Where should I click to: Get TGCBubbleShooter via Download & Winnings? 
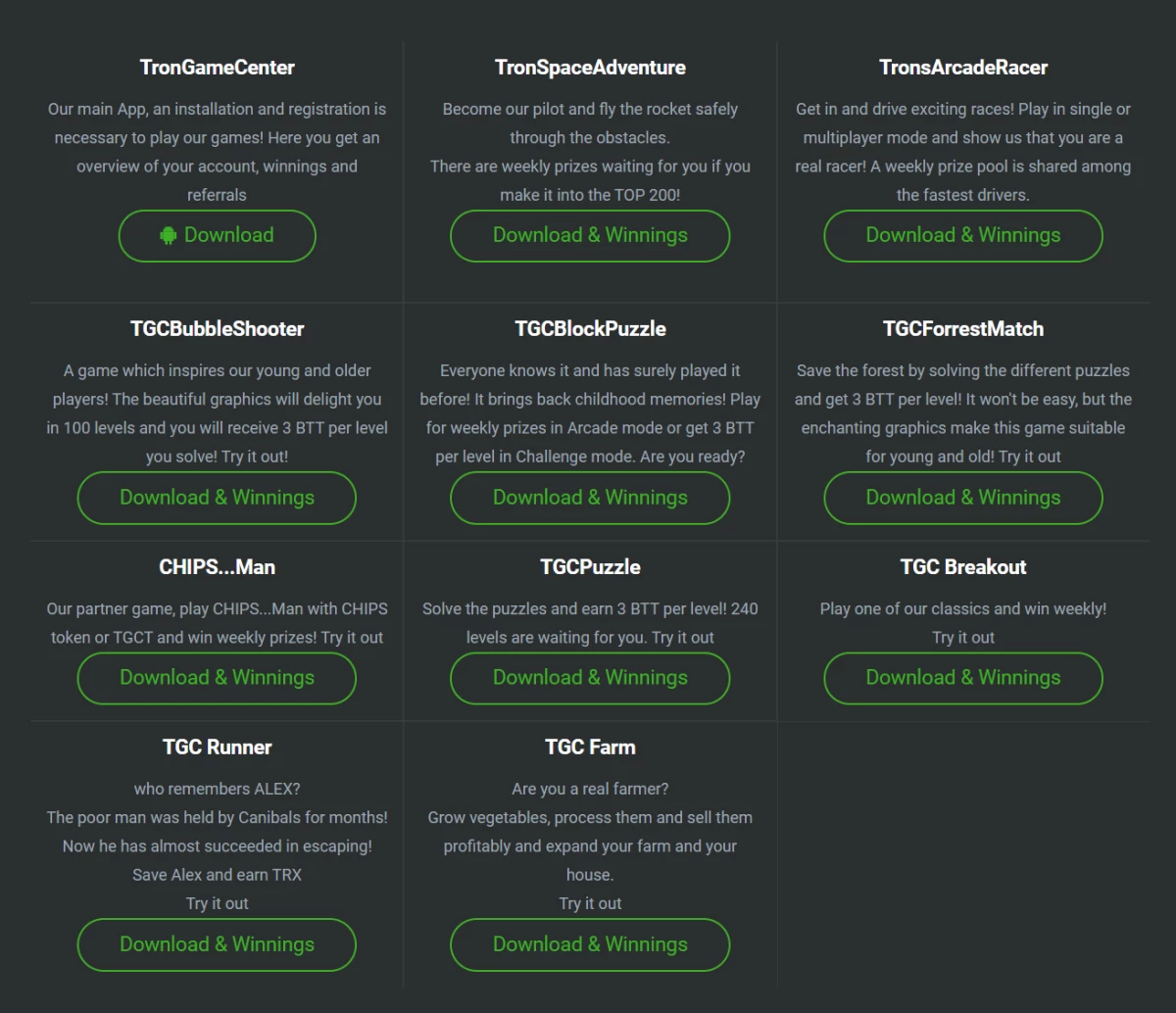217,498
